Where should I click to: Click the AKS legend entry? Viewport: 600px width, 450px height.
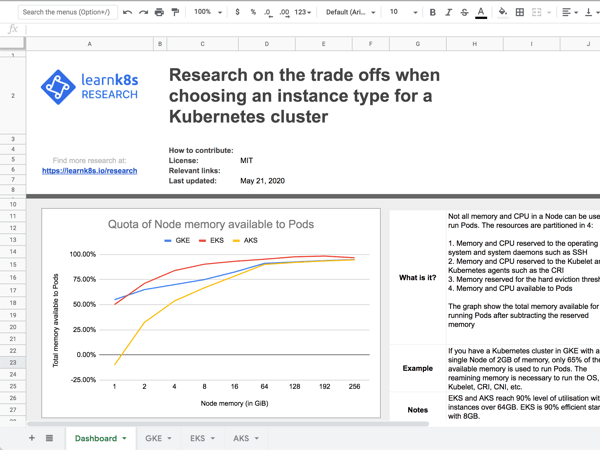click(245, 240)
